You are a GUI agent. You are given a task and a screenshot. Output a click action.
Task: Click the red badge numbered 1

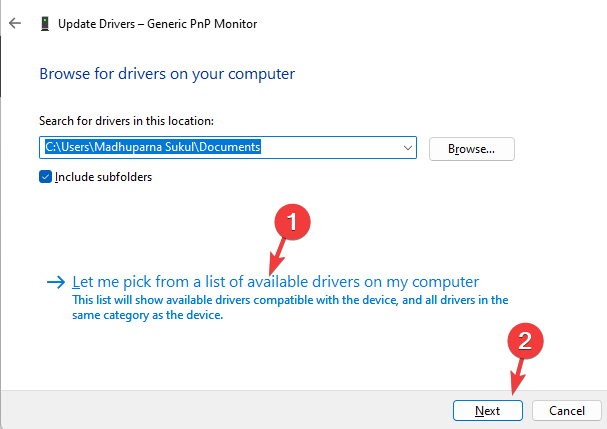coord(288,222)
